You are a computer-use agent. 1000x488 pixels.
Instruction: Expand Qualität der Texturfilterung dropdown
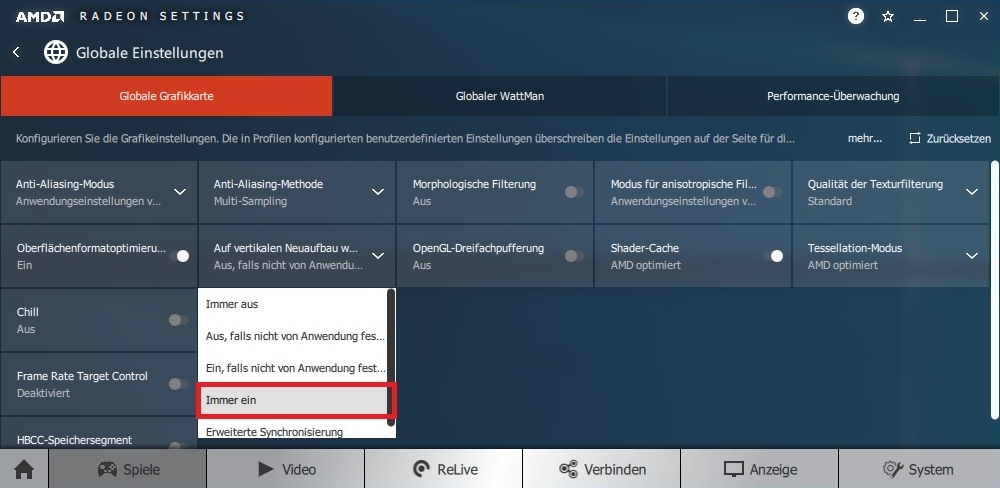click(972, 192)
